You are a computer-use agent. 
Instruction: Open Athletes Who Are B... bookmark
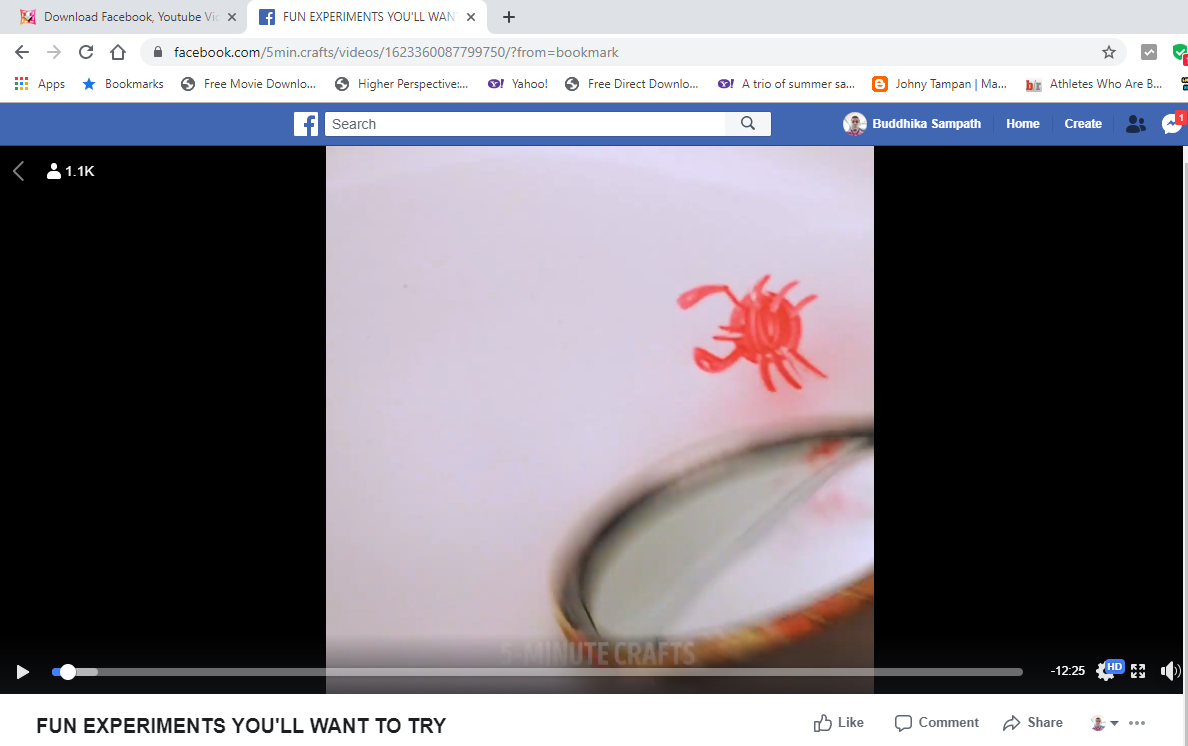pyautogui.click(x=1093, y=84)
